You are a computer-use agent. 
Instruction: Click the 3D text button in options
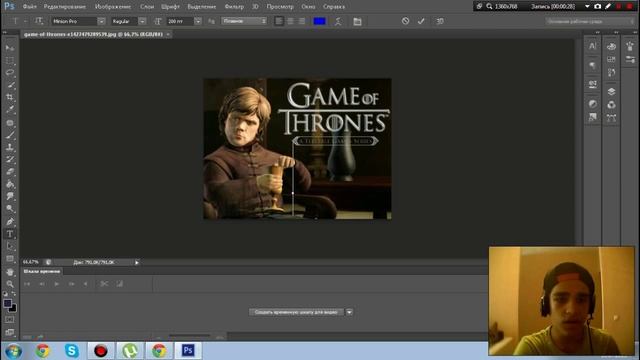440,21
